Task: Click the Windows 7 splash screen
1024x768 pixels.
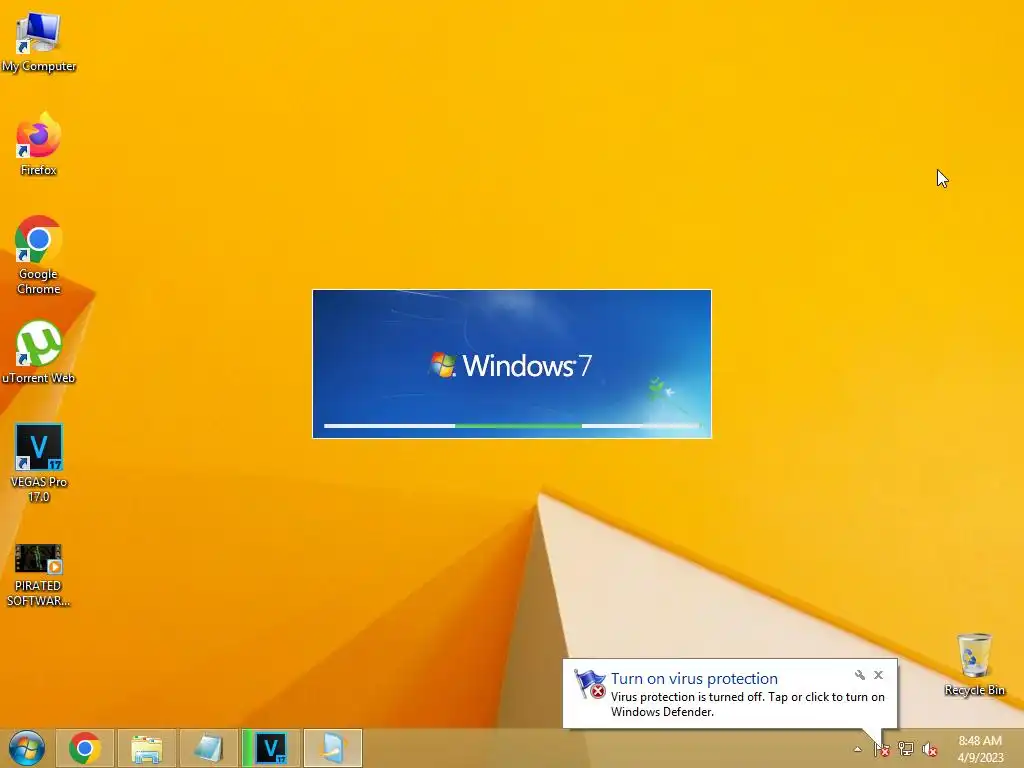Action: (x=512, y=364)
